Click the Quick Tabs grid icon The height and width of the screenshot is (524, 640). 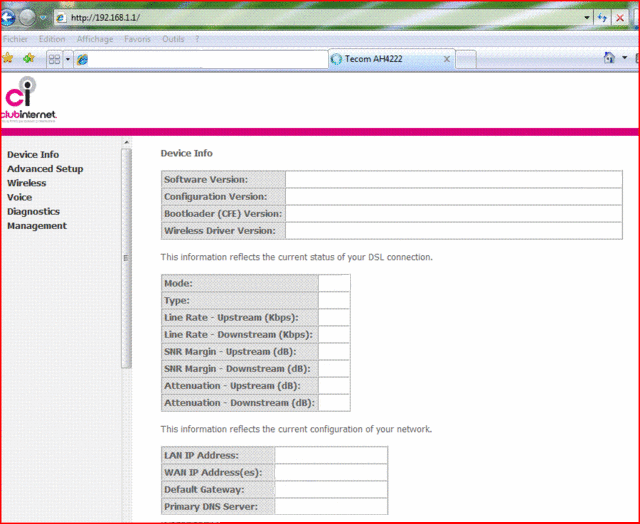[54, 60]
